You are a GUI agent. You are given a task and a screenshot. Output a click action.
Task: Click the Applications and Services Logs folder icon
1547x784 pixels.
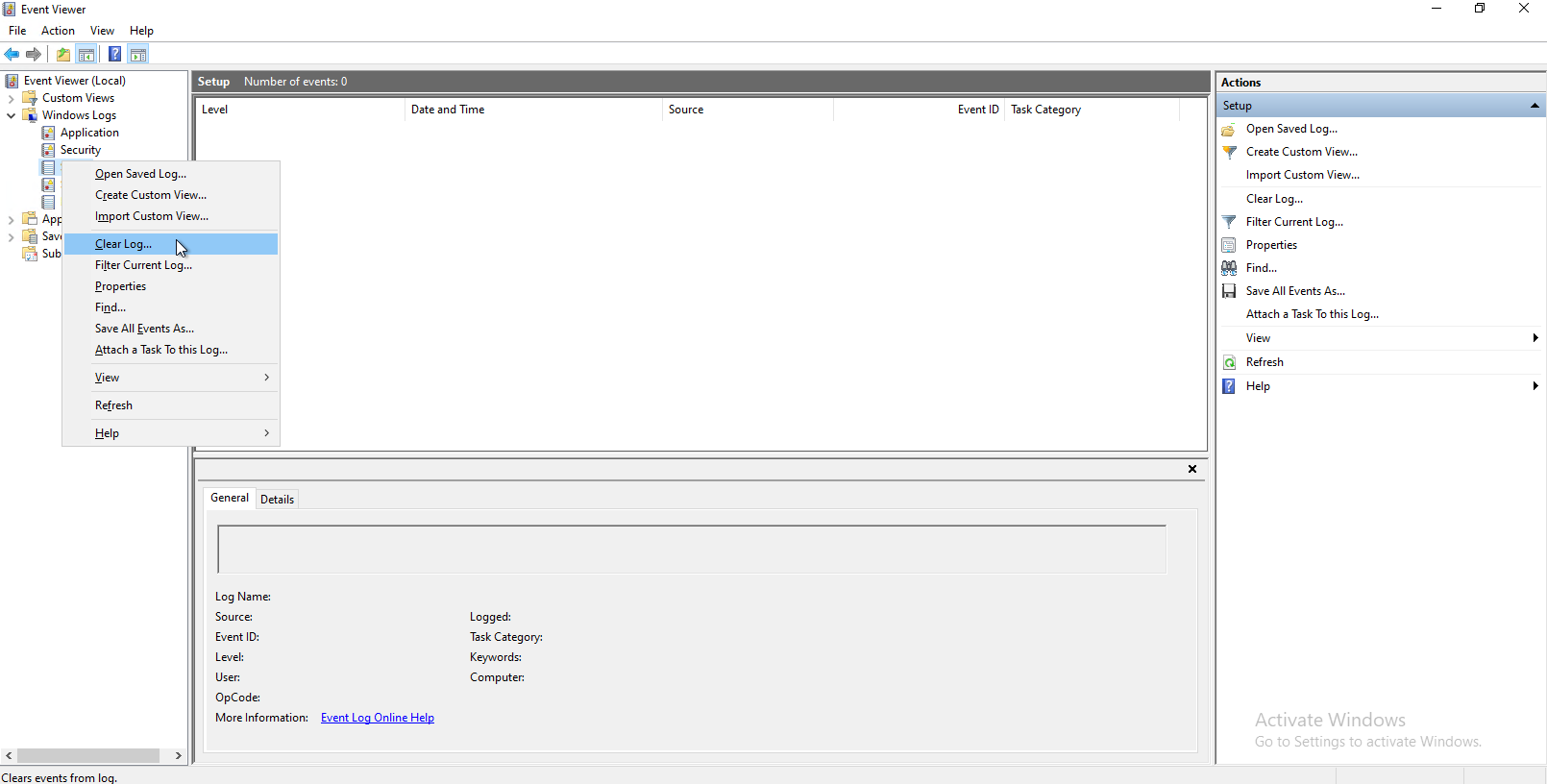click(x=30, y=219)
